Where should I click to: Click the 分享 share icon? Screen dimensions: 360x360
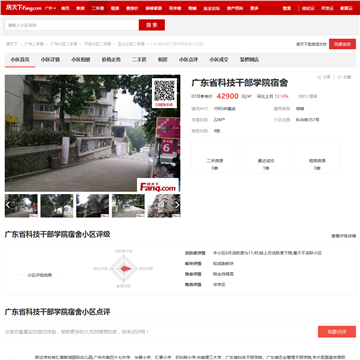pos(324,77)
